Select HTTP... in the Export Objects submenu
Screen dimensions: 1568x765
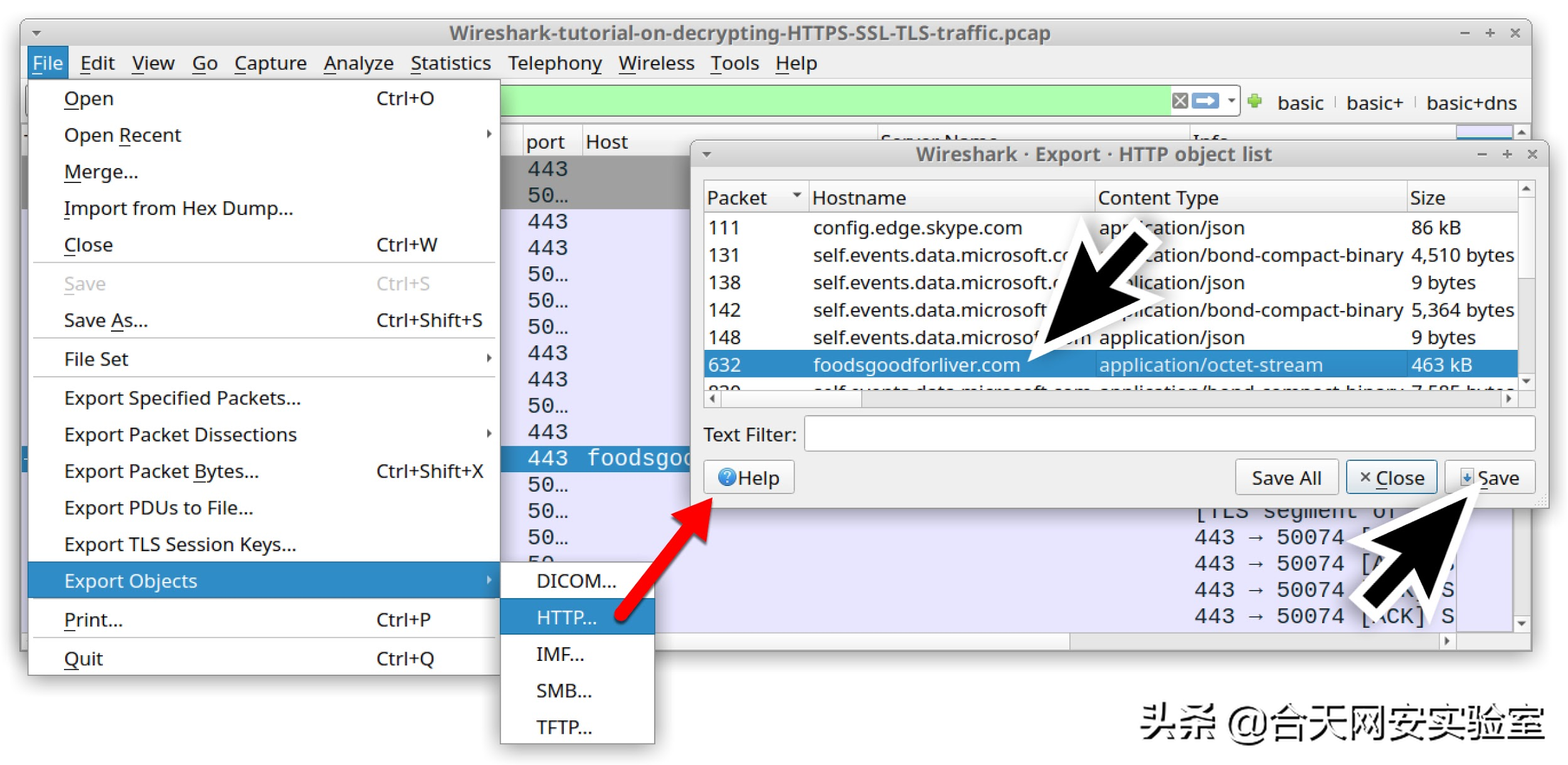tap(577, 617)
